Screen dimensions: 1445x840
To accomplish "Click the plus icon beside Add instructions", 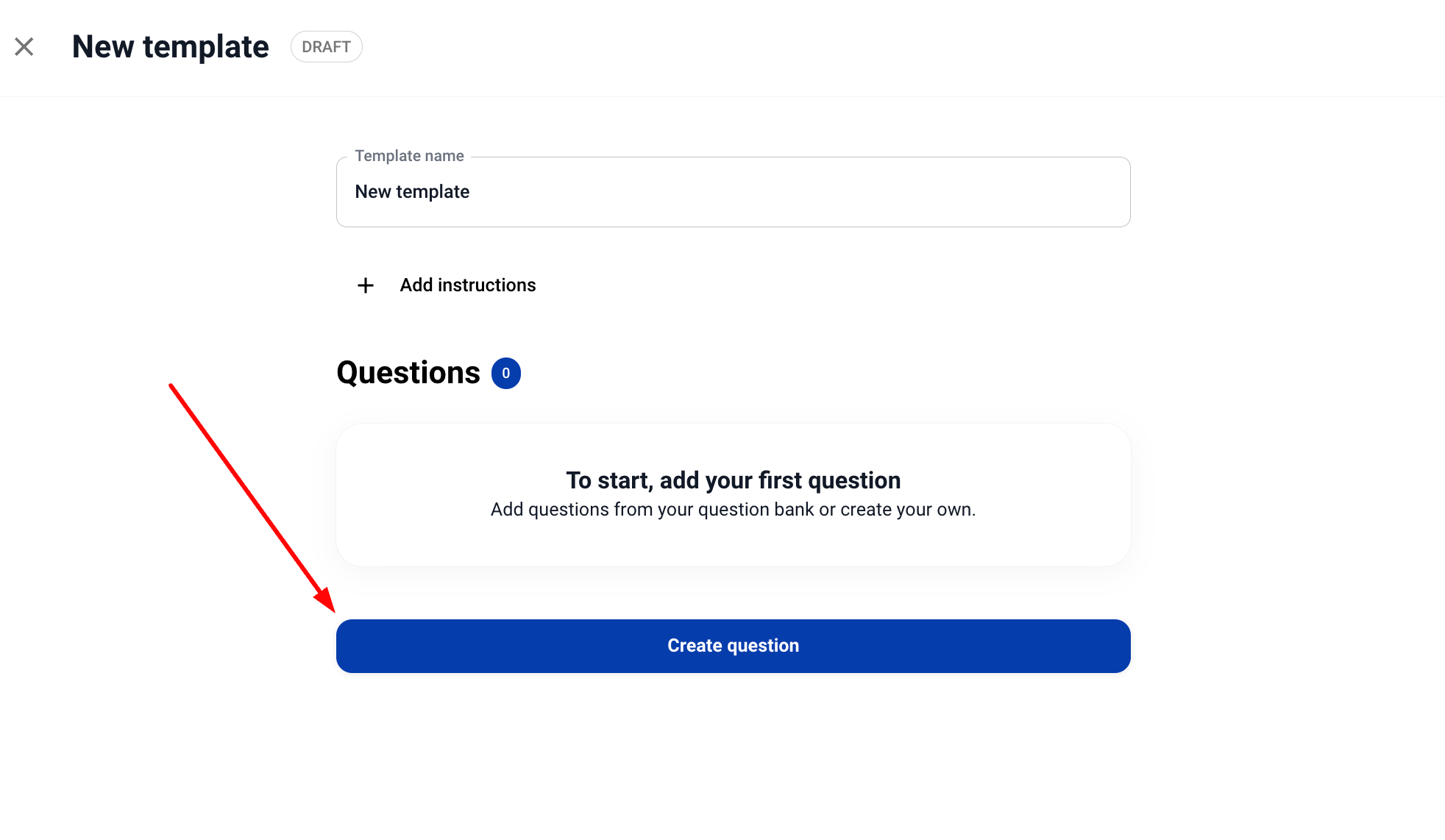I will click(366, 285).
